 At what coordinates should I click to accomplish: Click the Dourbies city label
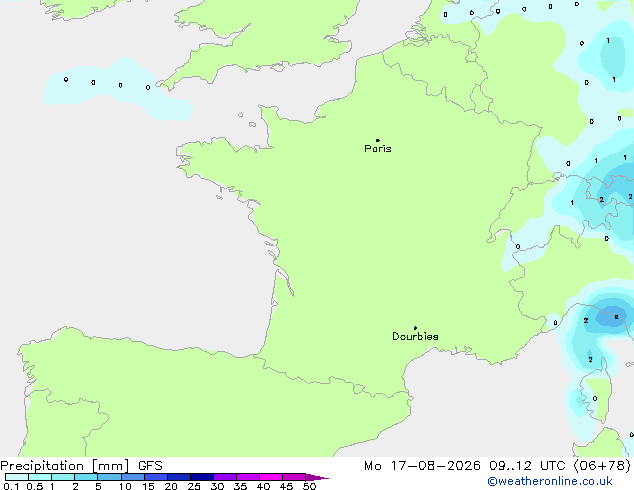(x=415, y=336)
